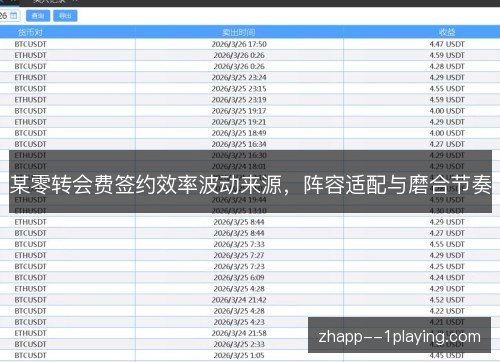Select the time cell 2026/3/25 23:24
Image resolution: width=500 pixels, height=362 pixels.
pyautogui.click(x=239, y=77)
